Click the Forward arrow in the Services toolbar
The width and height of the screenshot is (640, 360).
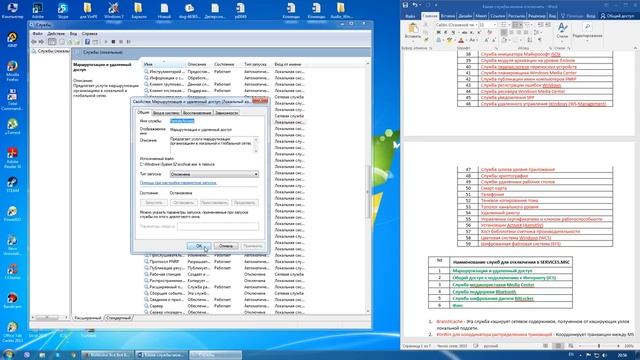point(41,42)
